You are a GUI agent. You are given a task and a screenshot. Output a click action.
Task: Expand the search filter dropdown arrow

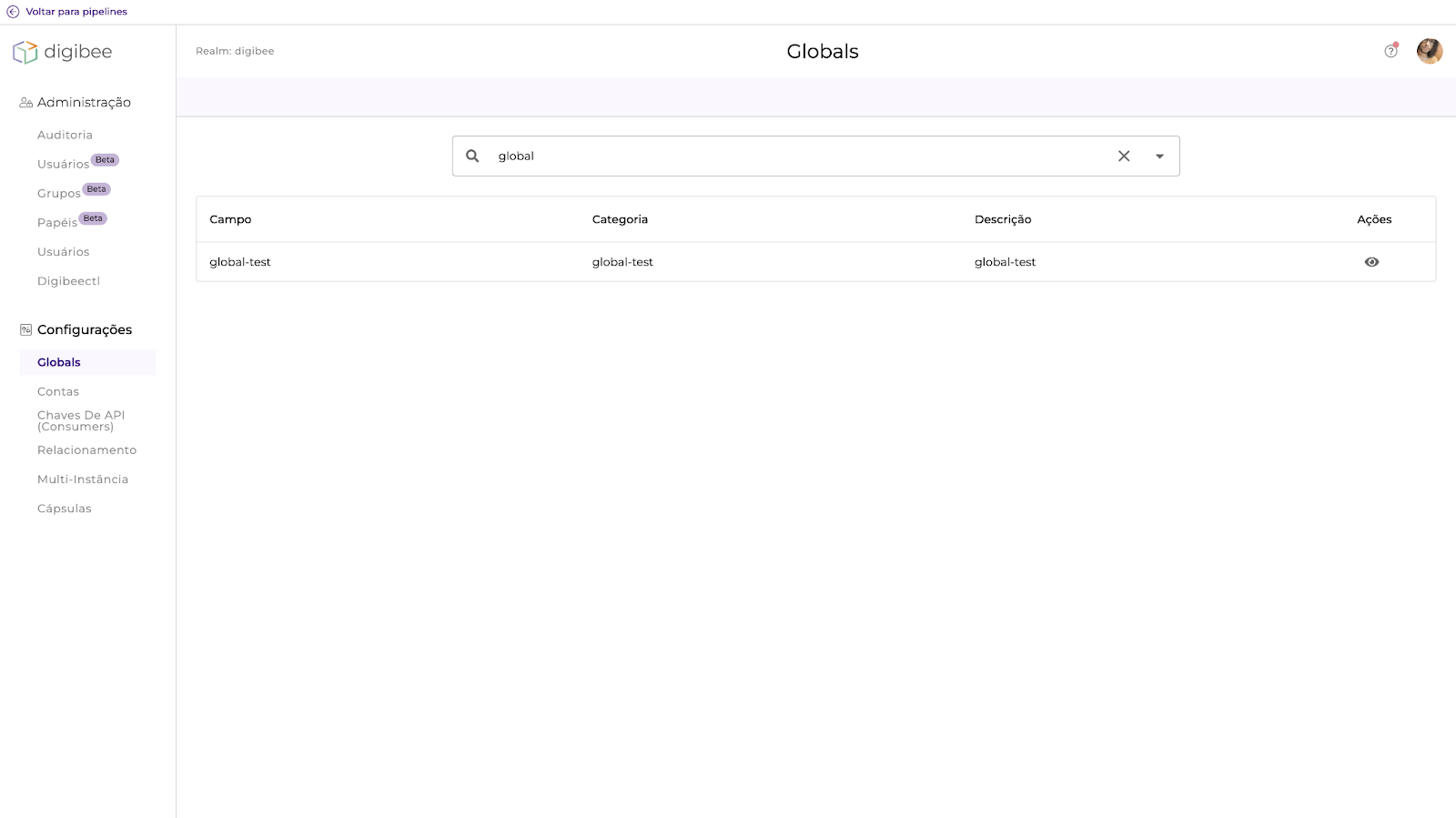point(1159,157)
